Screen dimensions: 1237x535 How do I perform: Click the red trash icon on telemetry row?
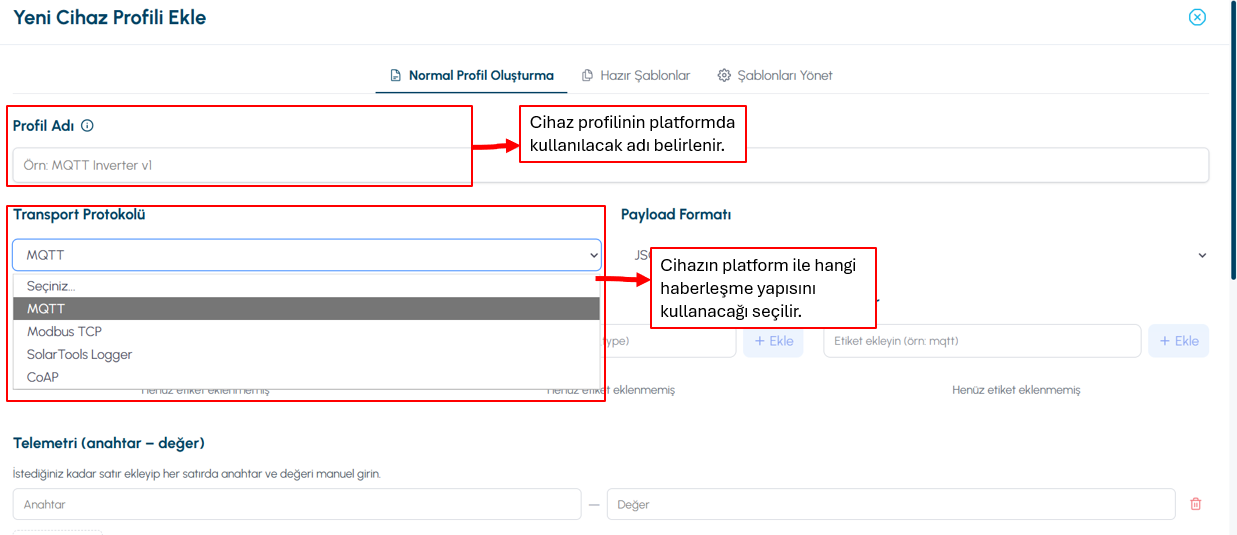[1195, 504]
